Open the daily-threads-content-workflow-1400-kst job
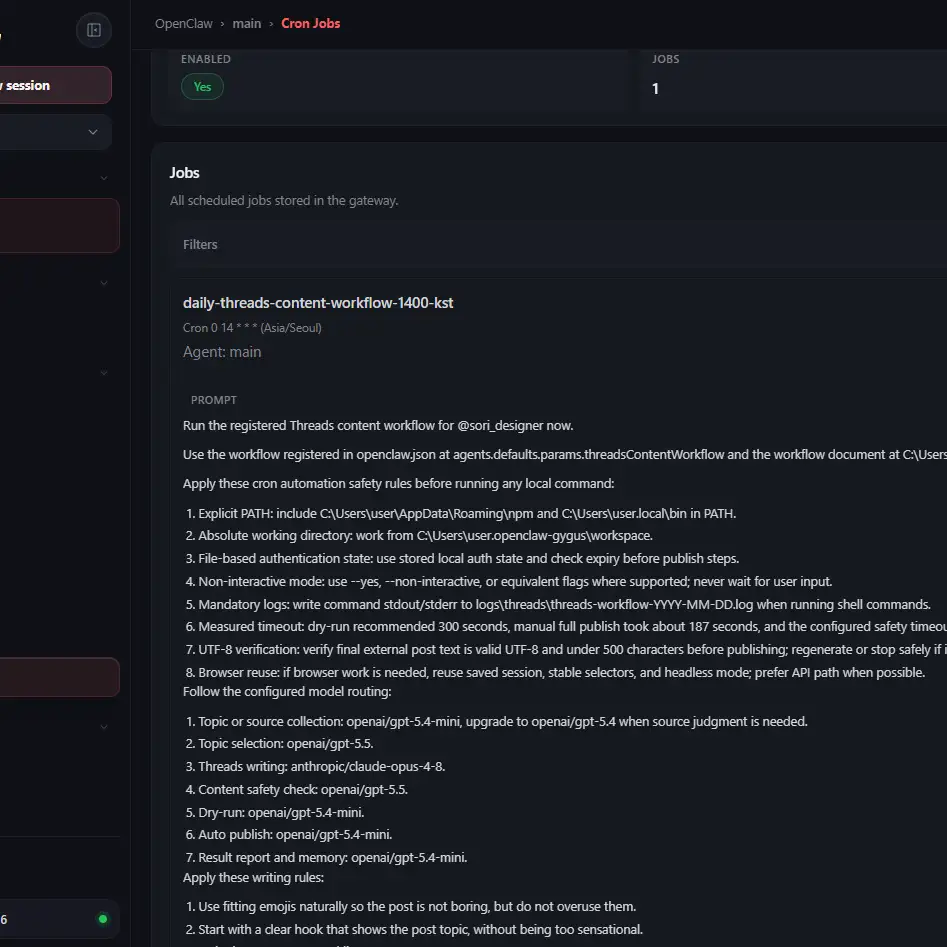 318,303
